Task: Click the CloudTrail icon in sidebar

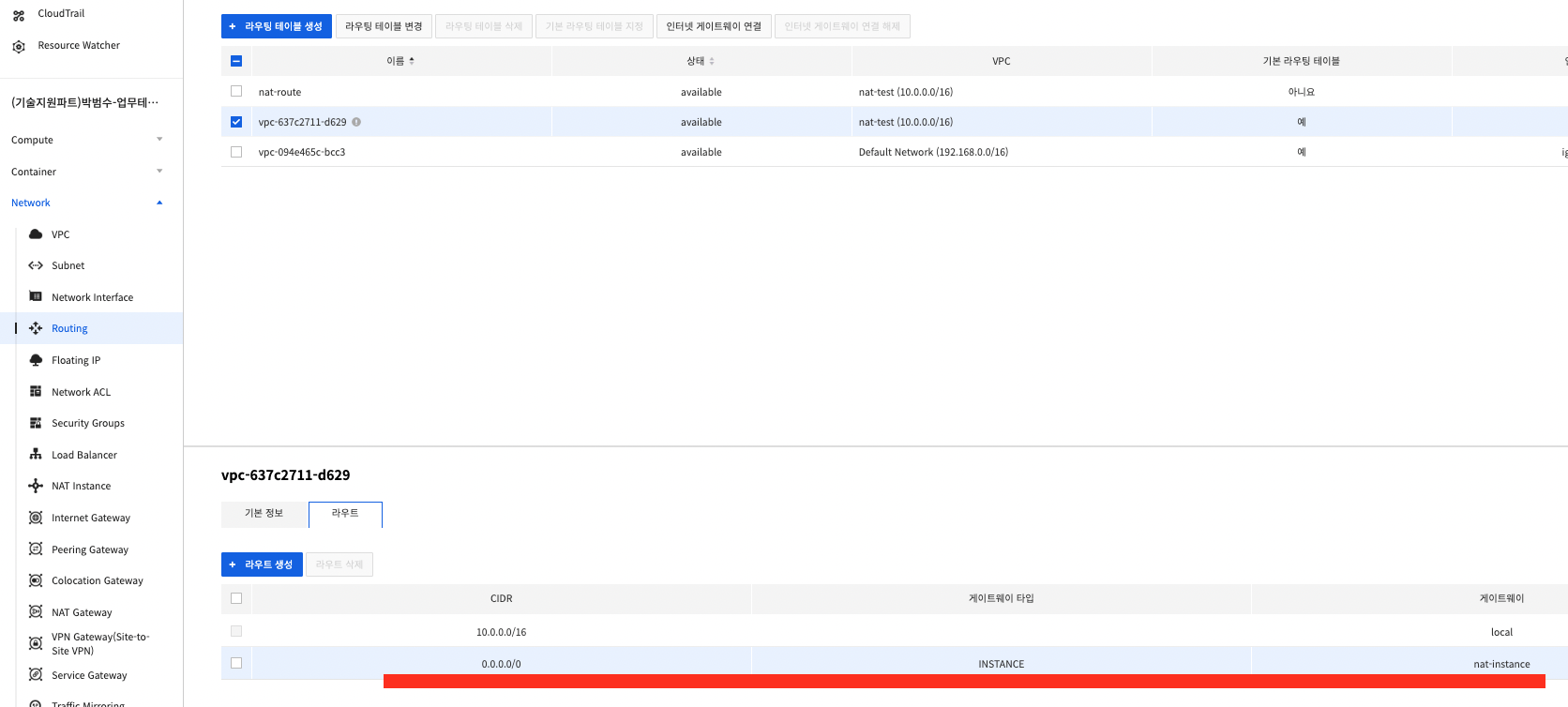Action: (19, 15)
